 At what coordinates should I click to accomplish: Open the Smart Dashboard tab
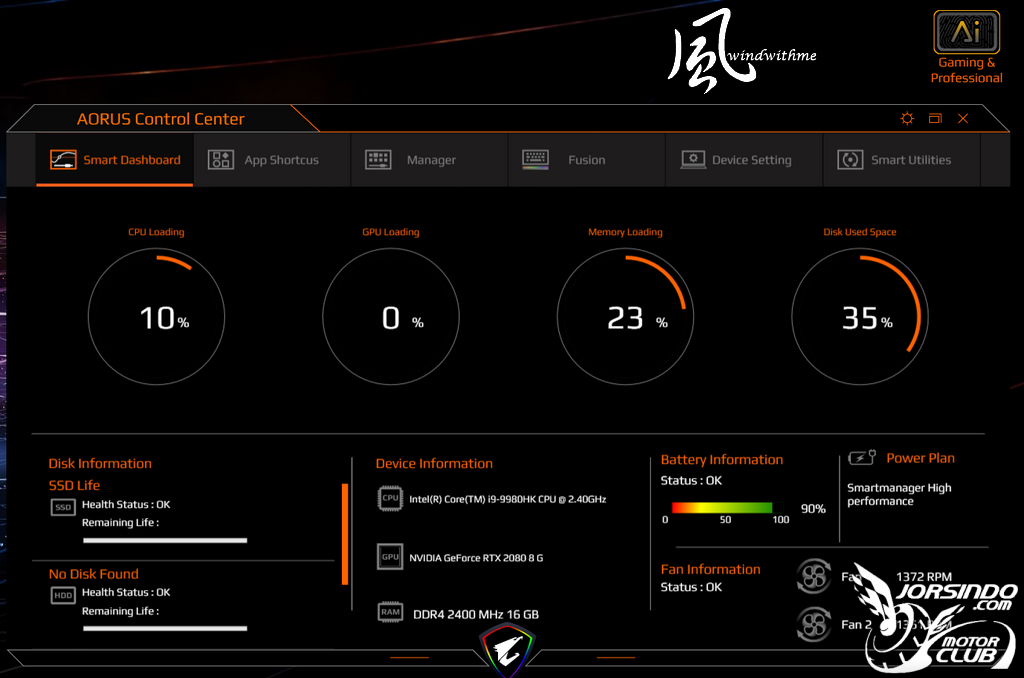(x=115, y=160)
